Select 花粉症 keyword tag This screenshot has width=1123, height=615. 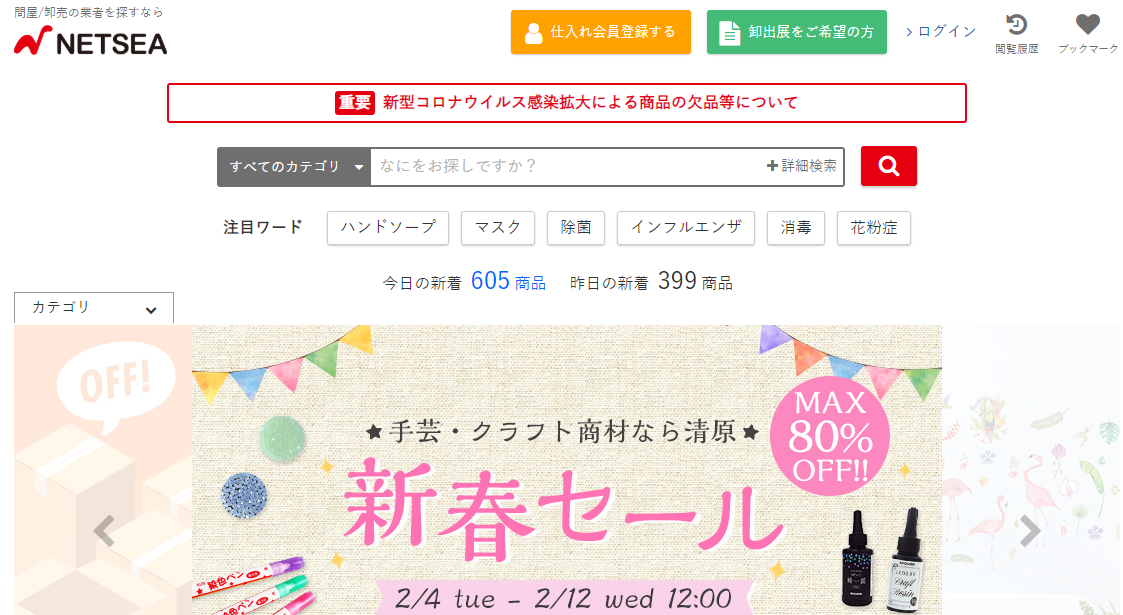874,228
